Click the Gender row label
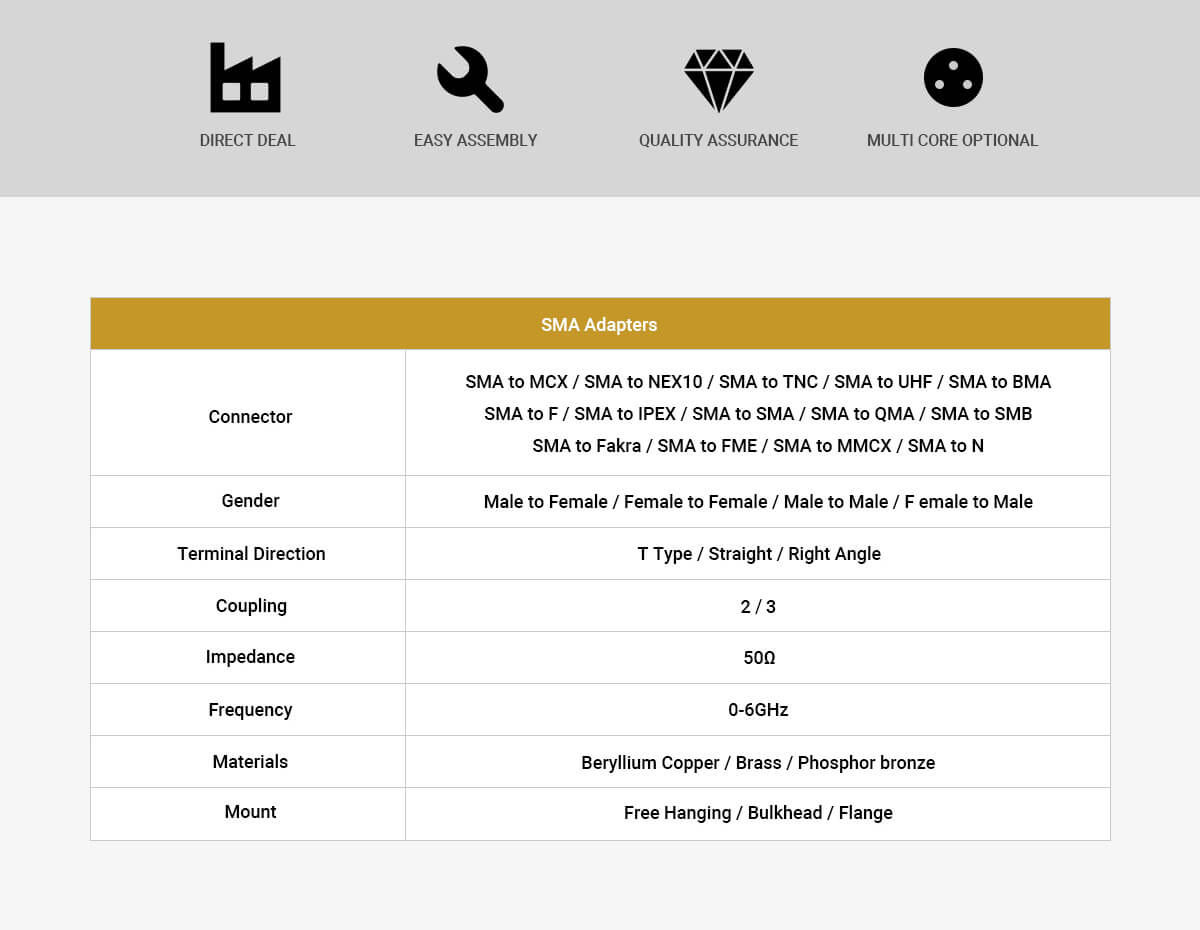The width and height of the screenshot is (1200, 930). 250,501
